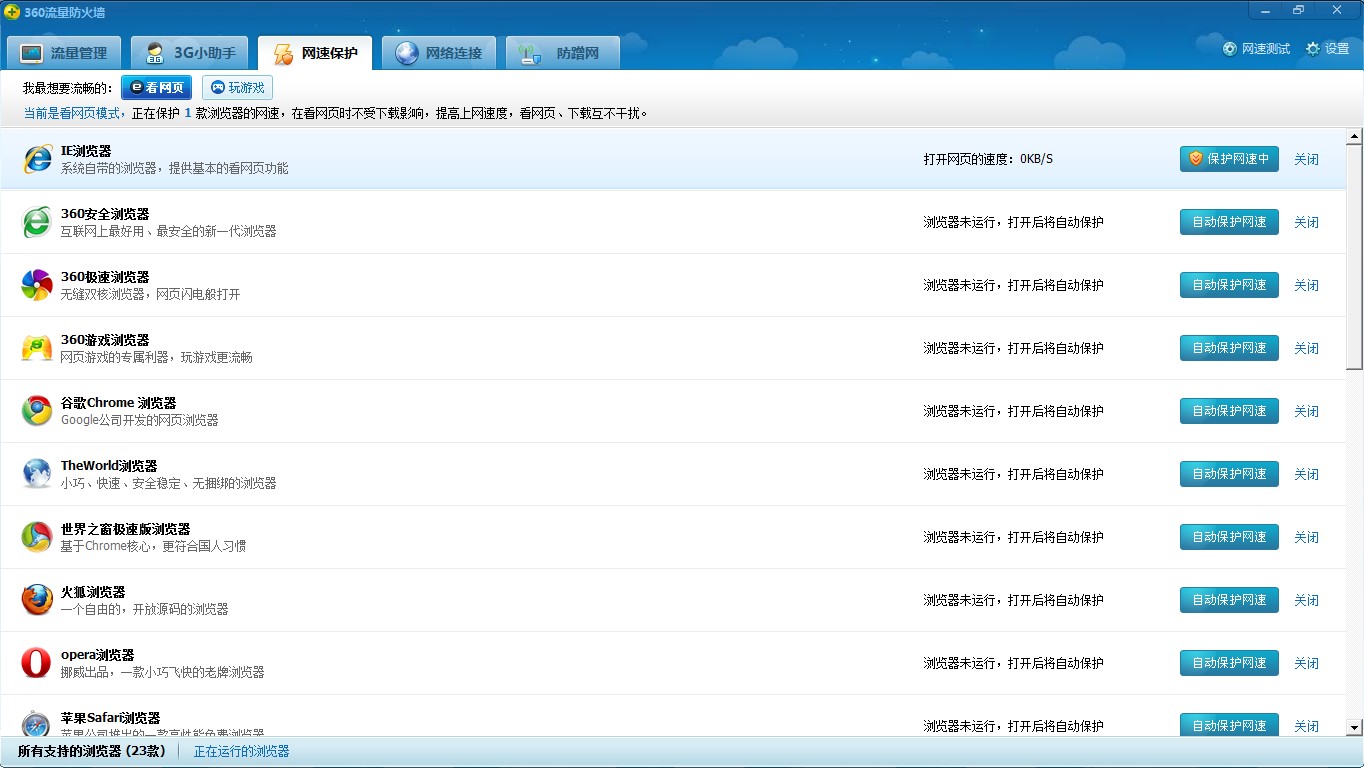Image resolution: width=1364 pixels, height=768 pixels.
Task: Click the 苹果Safari浏览器 name text
Action: pos(110,718)
